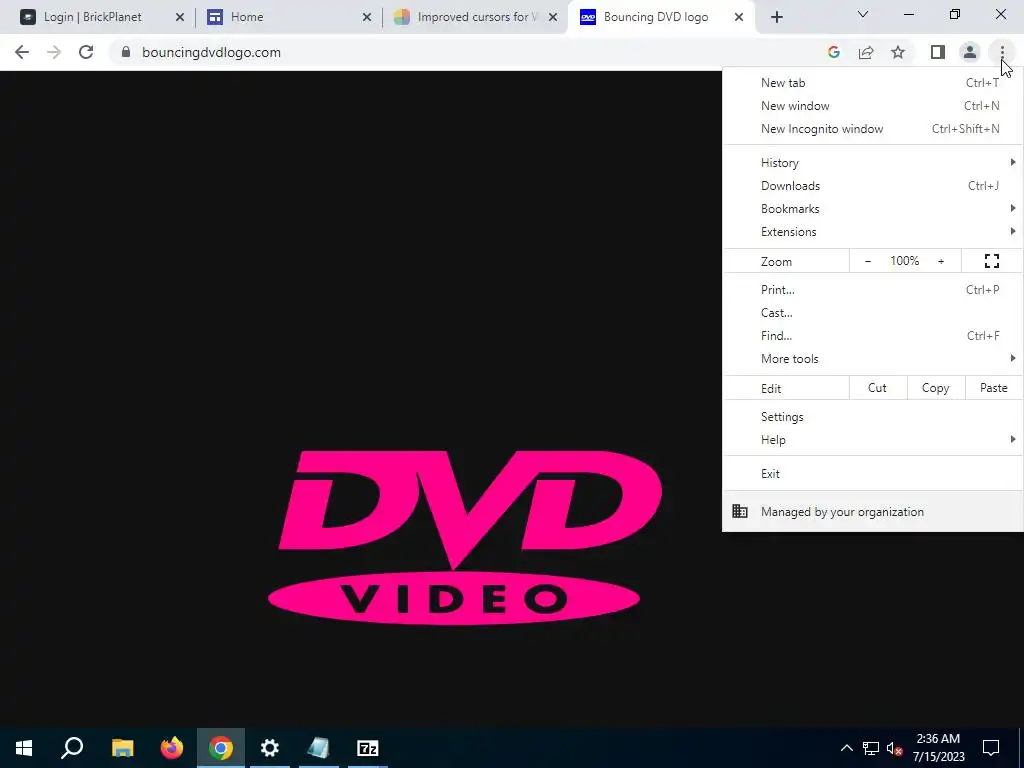Choose Exit from the Chrome menu

pyautogui.click(x=872, y=473)
